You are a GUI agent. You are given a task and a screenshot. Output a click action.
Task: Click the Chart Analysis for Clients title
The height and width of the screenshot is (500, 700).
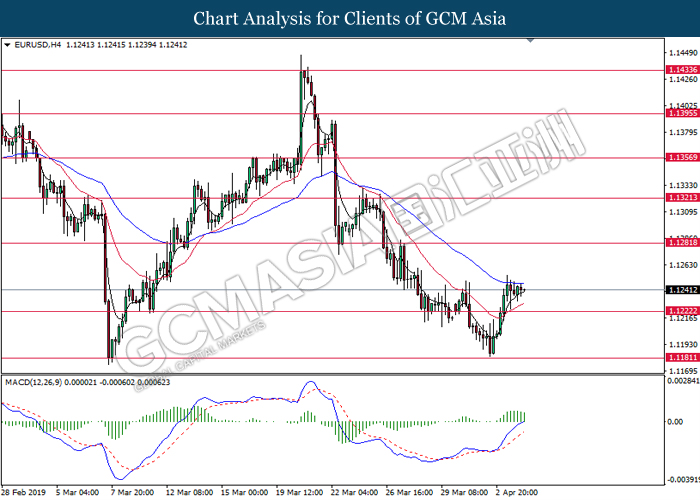pos(350,18)
